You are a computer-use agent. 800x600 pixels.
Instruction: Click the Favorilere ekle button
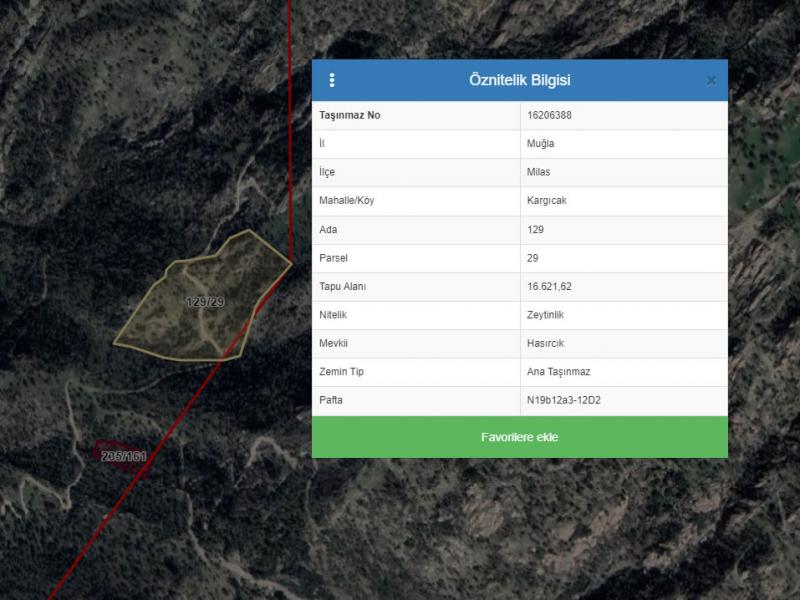(519, 437)
